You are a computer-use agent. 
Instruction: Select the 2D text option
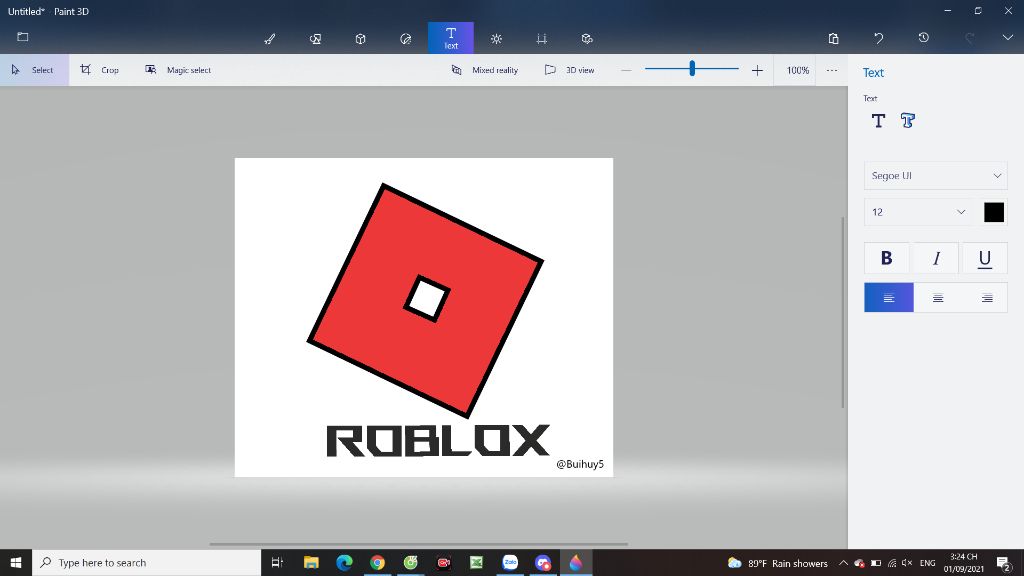(x=878, y=120)
